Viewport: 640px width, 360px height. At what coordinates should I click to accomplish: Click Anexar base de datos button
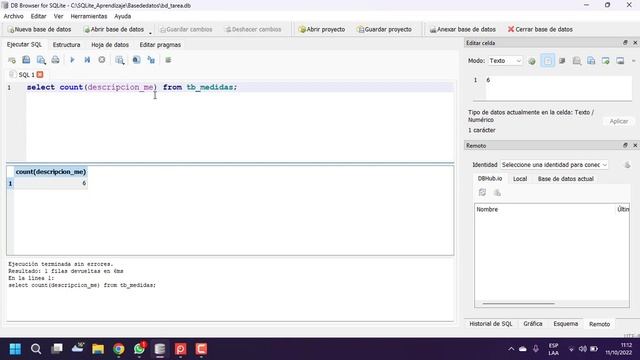[x=462, y=29]
